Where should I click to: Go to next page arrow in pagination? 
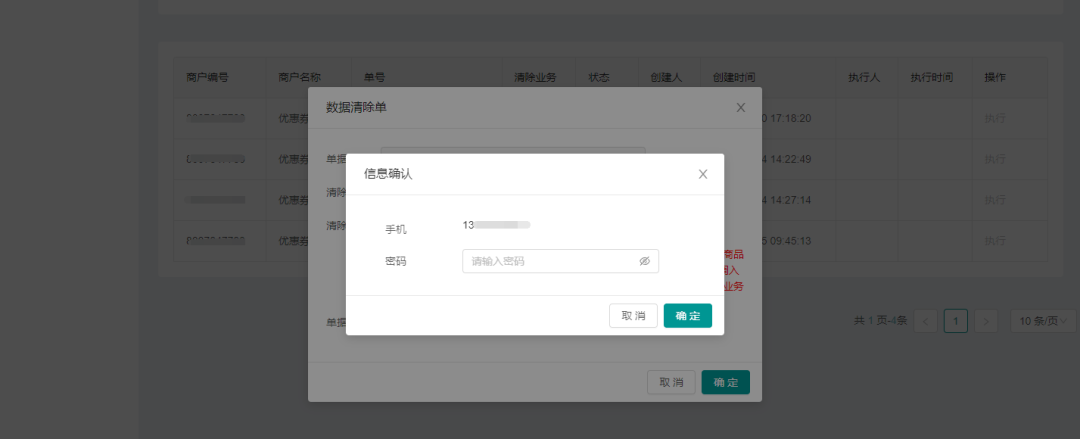987,321
